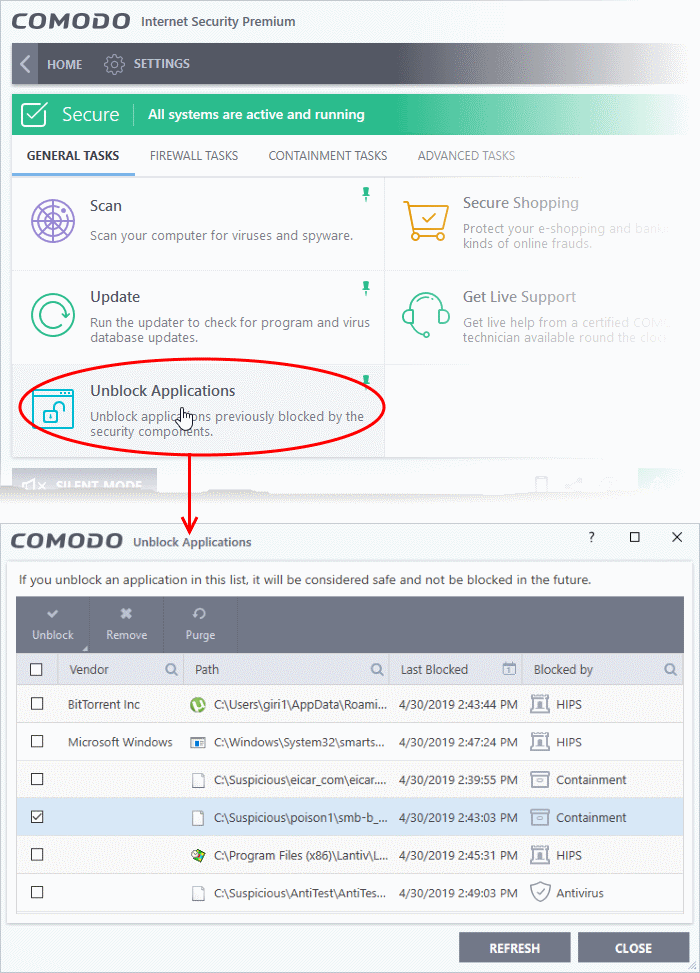Image resolution: width=700 pixels, height=973 pixels.
Task: Open the Get Live Support tile
Action: (x=534, y=318)
